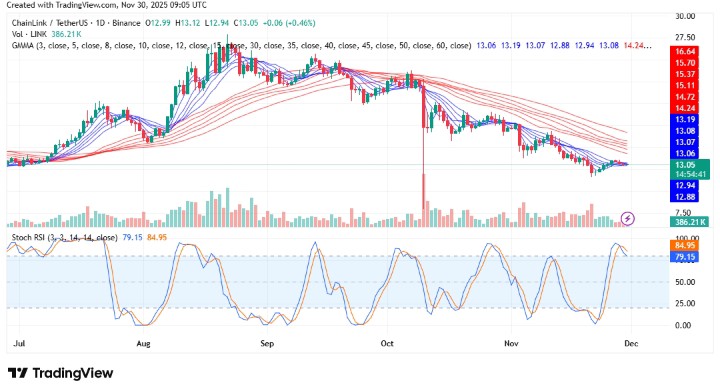
Task: Click the Oct label on time axis
Action: click(x=387, y=343)
